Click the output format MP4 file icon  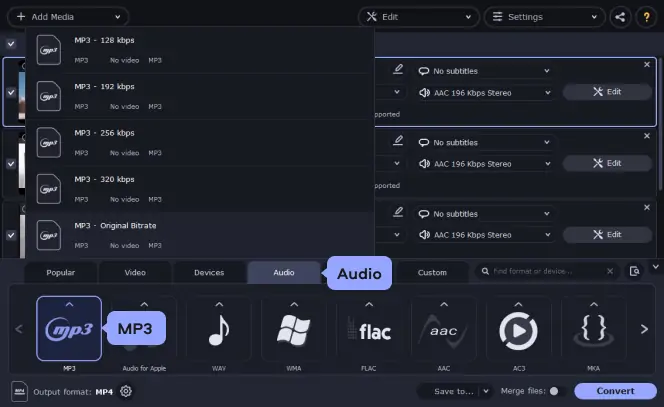(19, 391)
